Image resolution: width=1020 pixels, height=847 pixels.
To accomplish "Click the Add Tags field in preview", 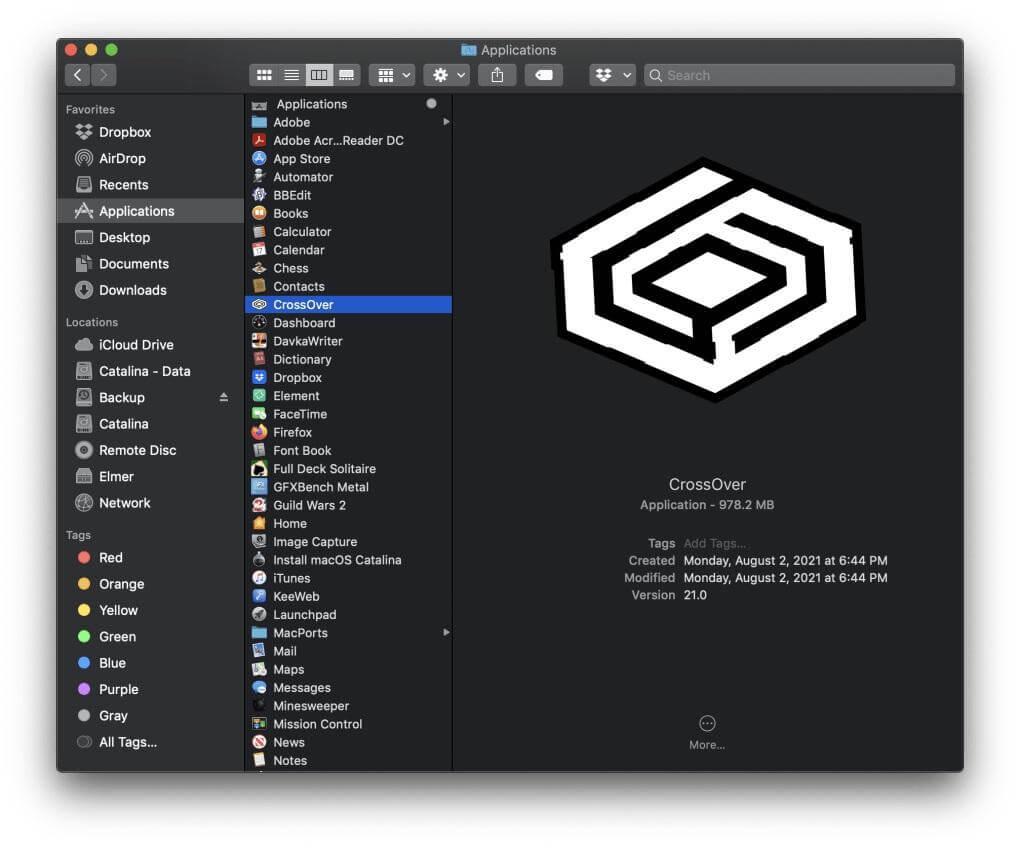I will click(714, 543).
